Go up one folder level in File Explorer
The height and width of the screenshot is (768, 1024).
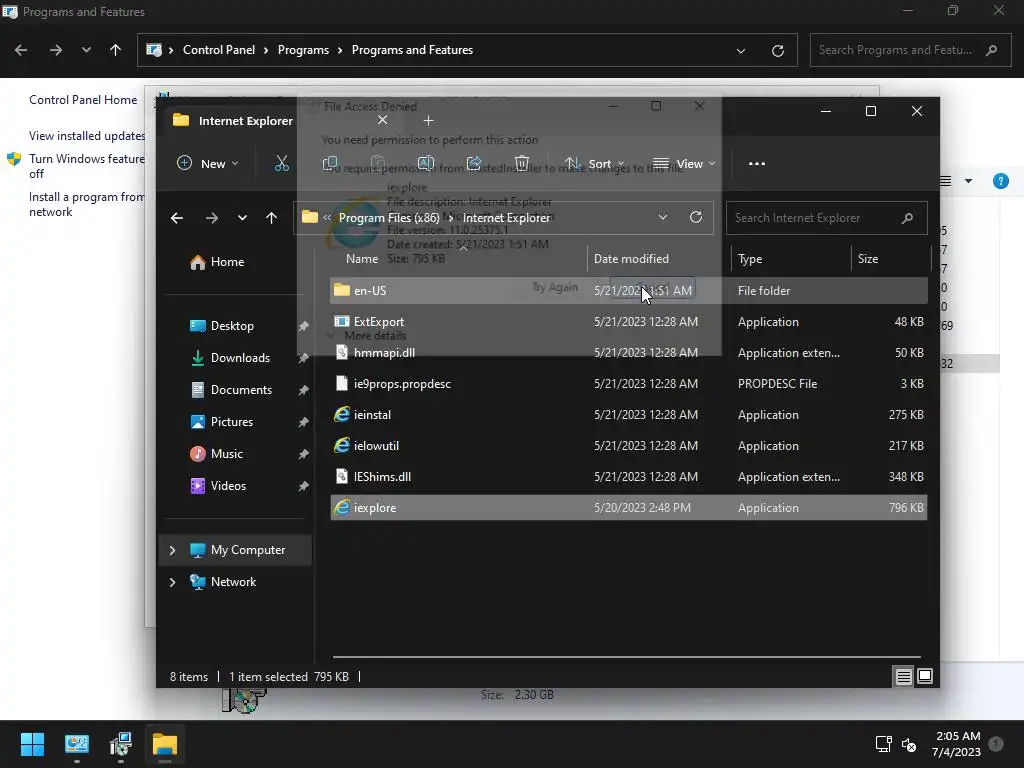point(272,218)
